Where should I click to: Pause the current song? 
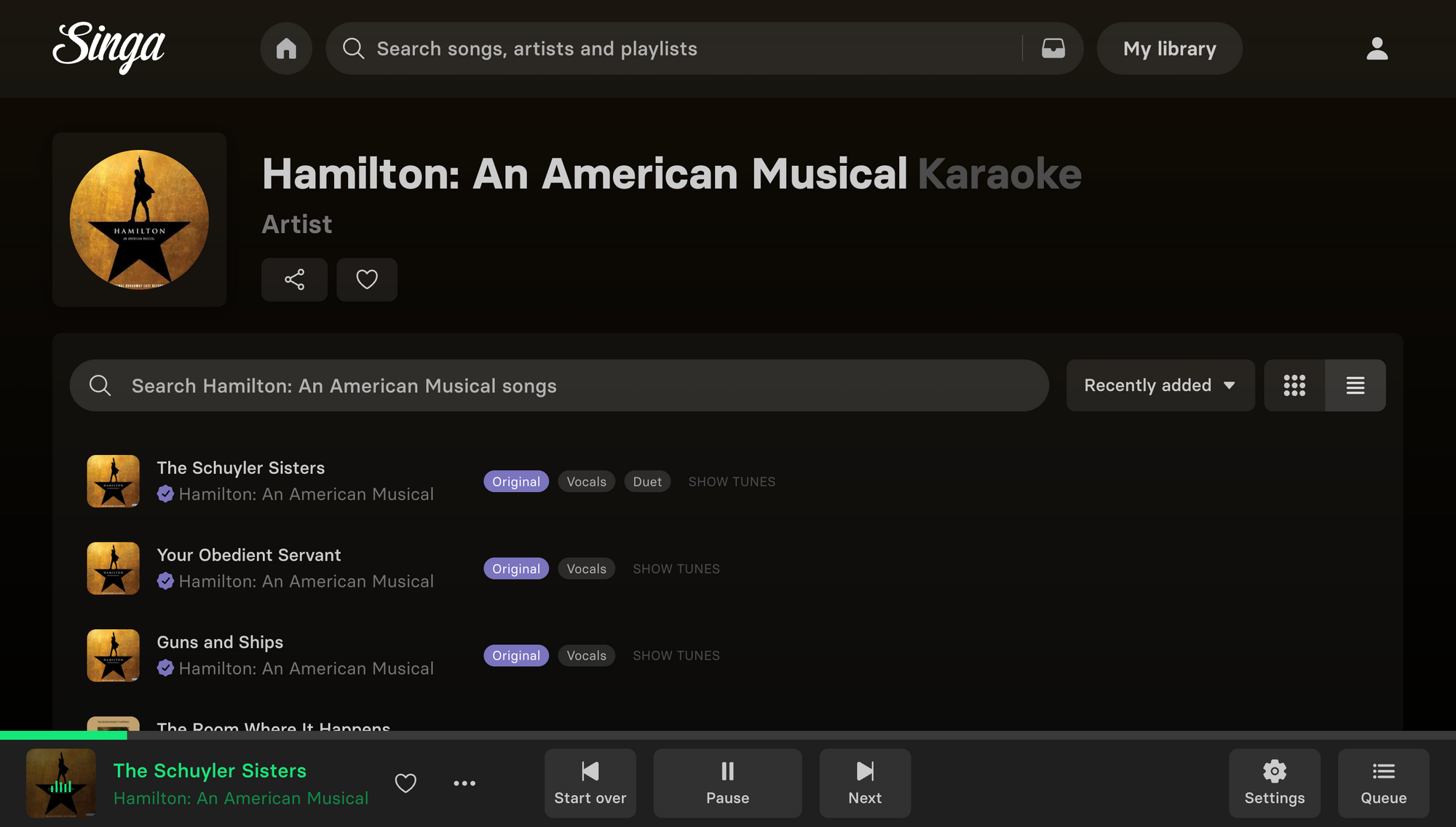[x=727, y=783]
